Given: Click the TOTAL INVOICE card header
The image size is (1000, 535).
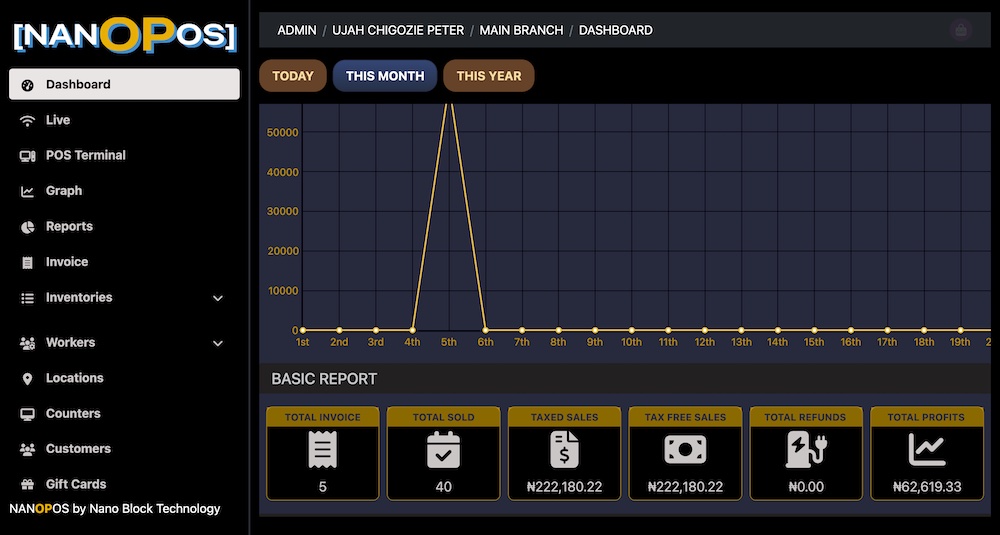Looking at the screenshot, I should (x=323, y=417).
